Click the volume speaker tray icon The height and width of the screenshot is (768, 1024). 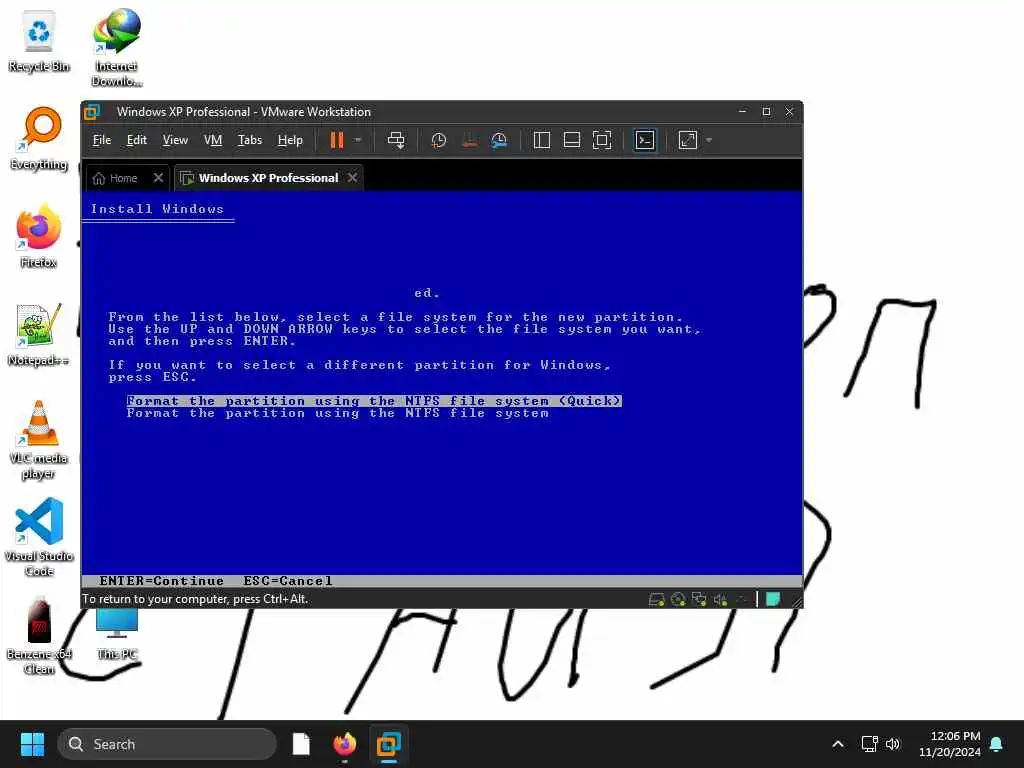(893, 744)
